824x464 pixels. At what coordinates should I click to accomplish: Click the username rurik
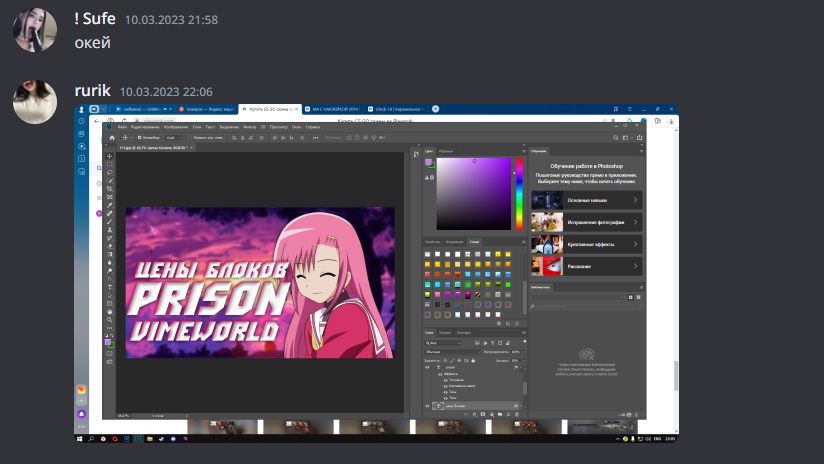(x=92, y=91)
